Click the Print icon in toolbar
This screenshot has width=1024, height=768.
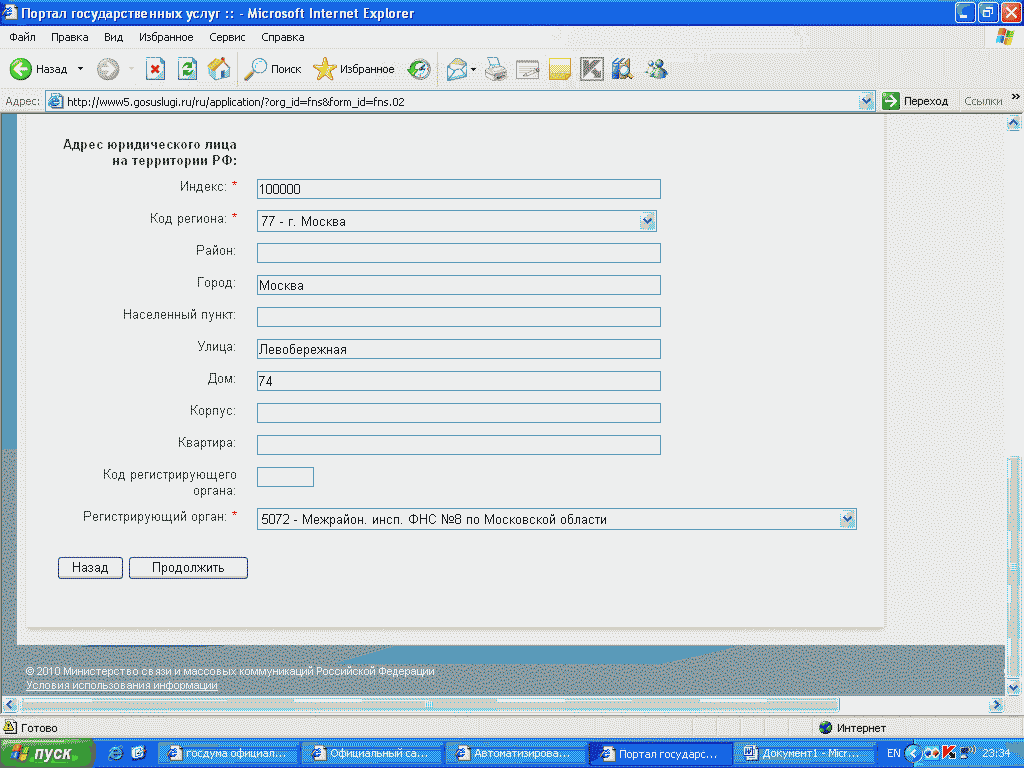(x=496, y=69)
